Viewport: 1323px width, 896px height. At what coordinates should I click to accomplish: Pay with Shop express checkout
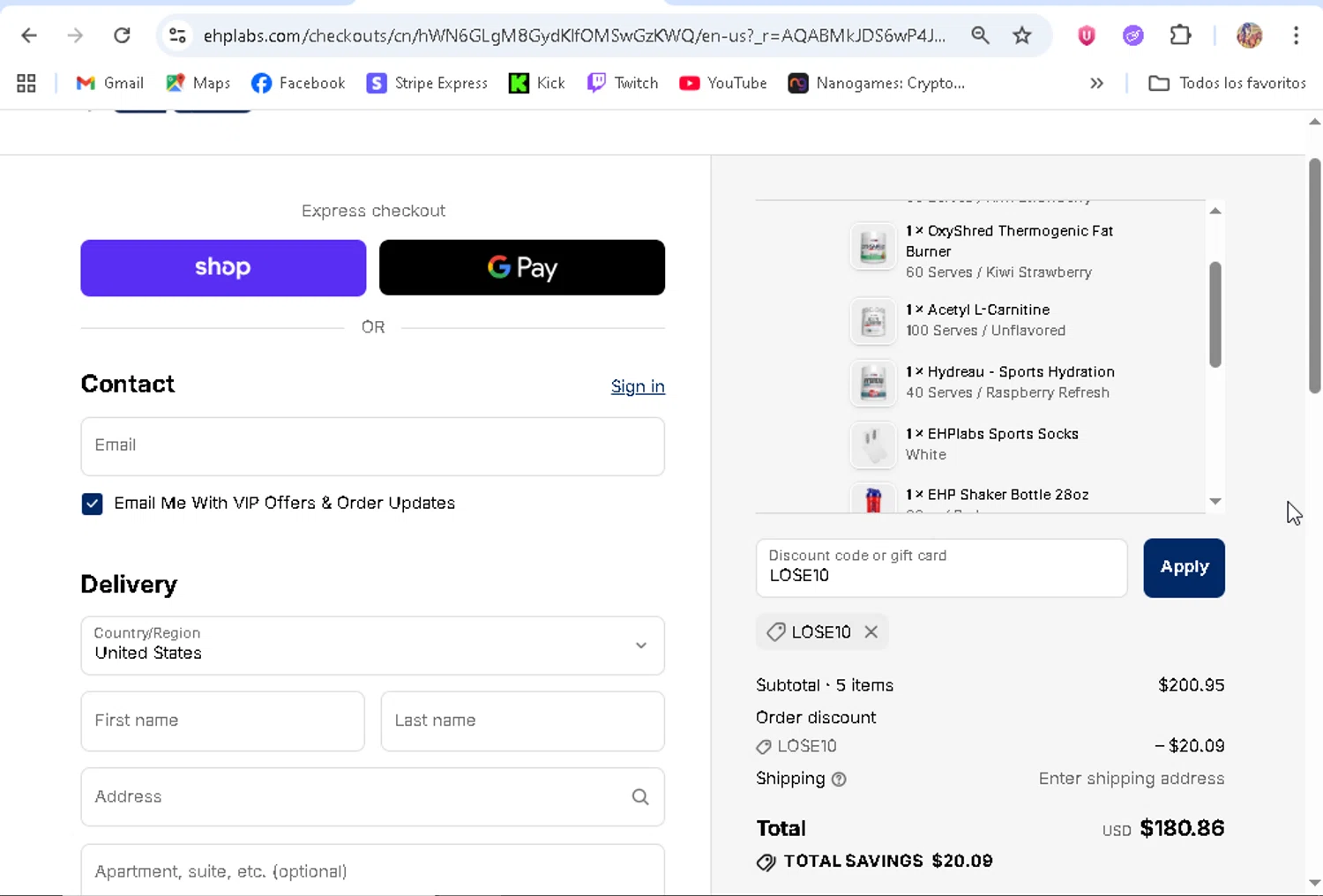point(223,267)
